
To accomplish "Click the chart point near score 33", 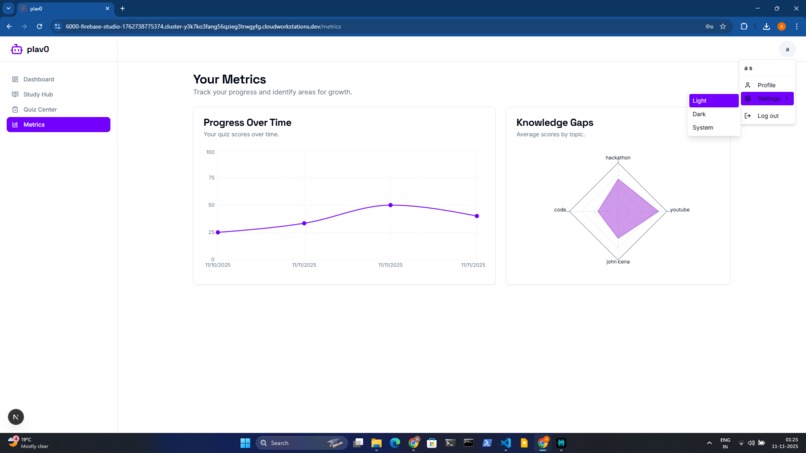I will pyautogui.click(x=304, y=223).
